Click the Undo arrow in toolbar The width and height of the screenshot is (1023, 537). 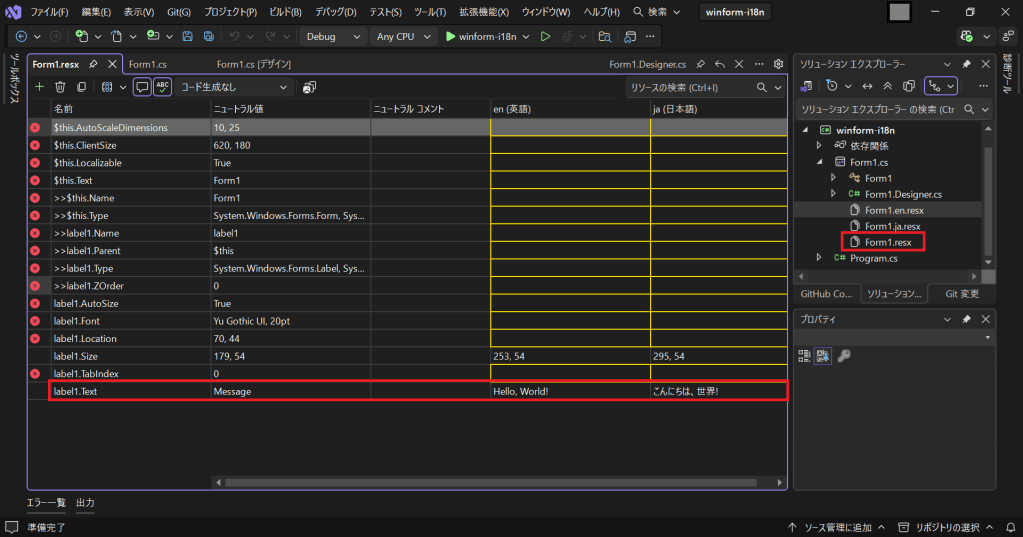234,36
